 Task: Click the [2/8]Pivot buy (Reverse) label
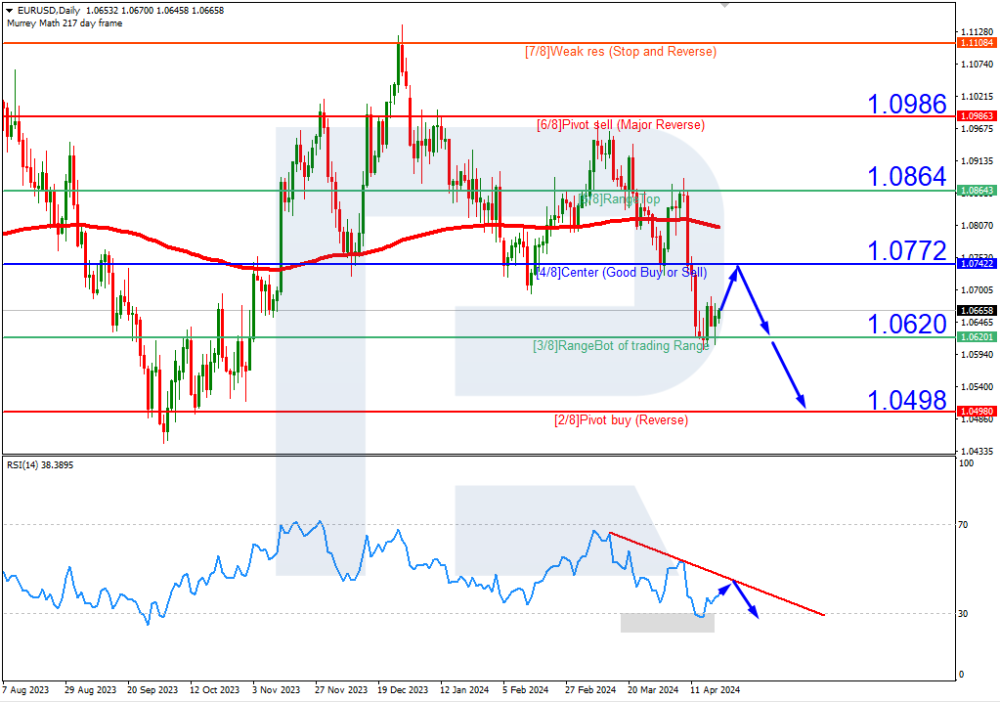click(x=621, y=420)
